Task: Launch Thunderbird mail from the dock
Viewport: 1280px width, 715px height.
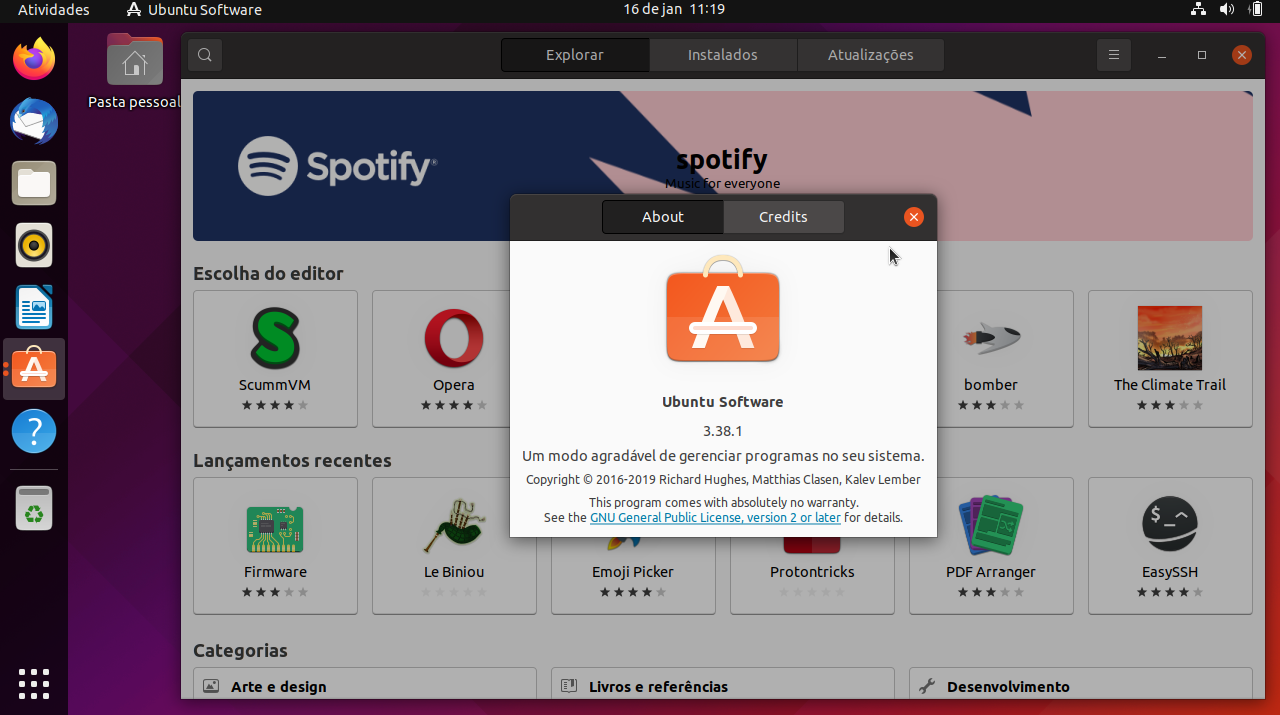Action: [34, 122]
